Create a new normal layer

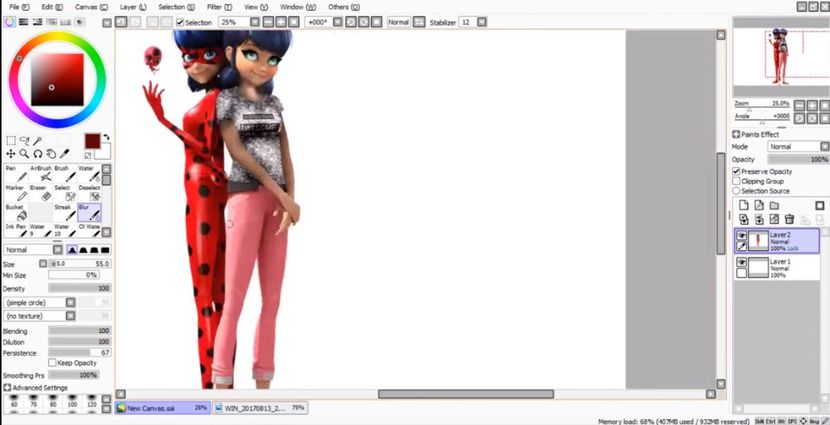pyautogui.click(x=744, y=205)
